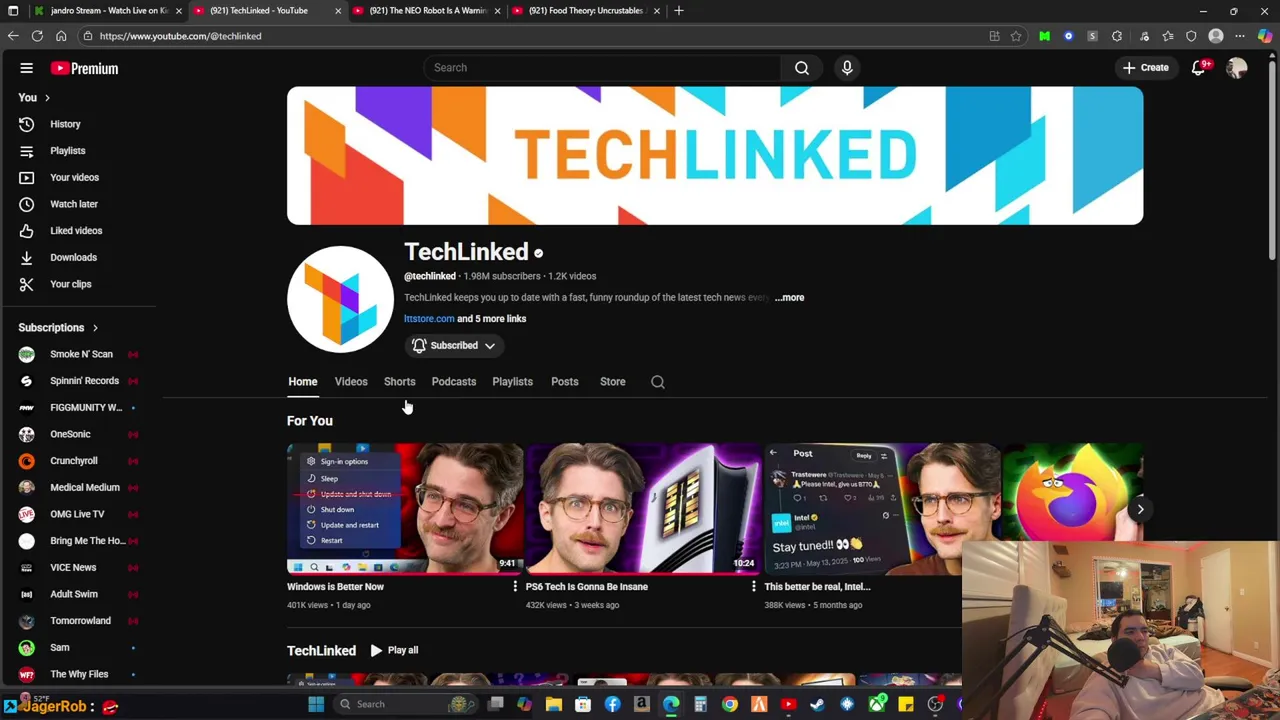Expand the Subscriptions section
Viewport: 1280px width, 720px height.
[x=95, y=328]
